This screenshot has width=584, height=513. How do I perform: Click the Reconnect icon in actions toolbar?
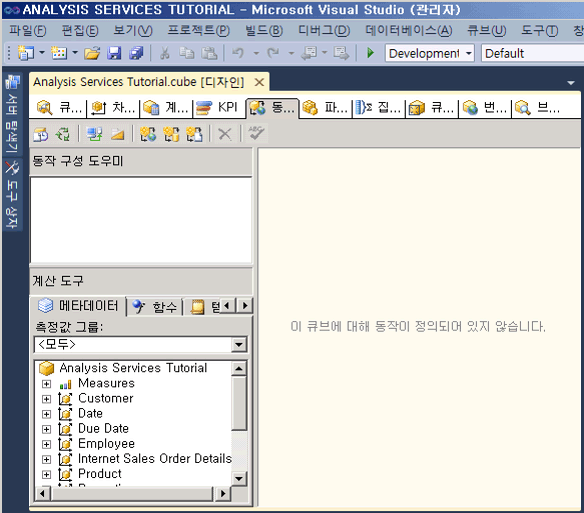click(x=63, y=134)
